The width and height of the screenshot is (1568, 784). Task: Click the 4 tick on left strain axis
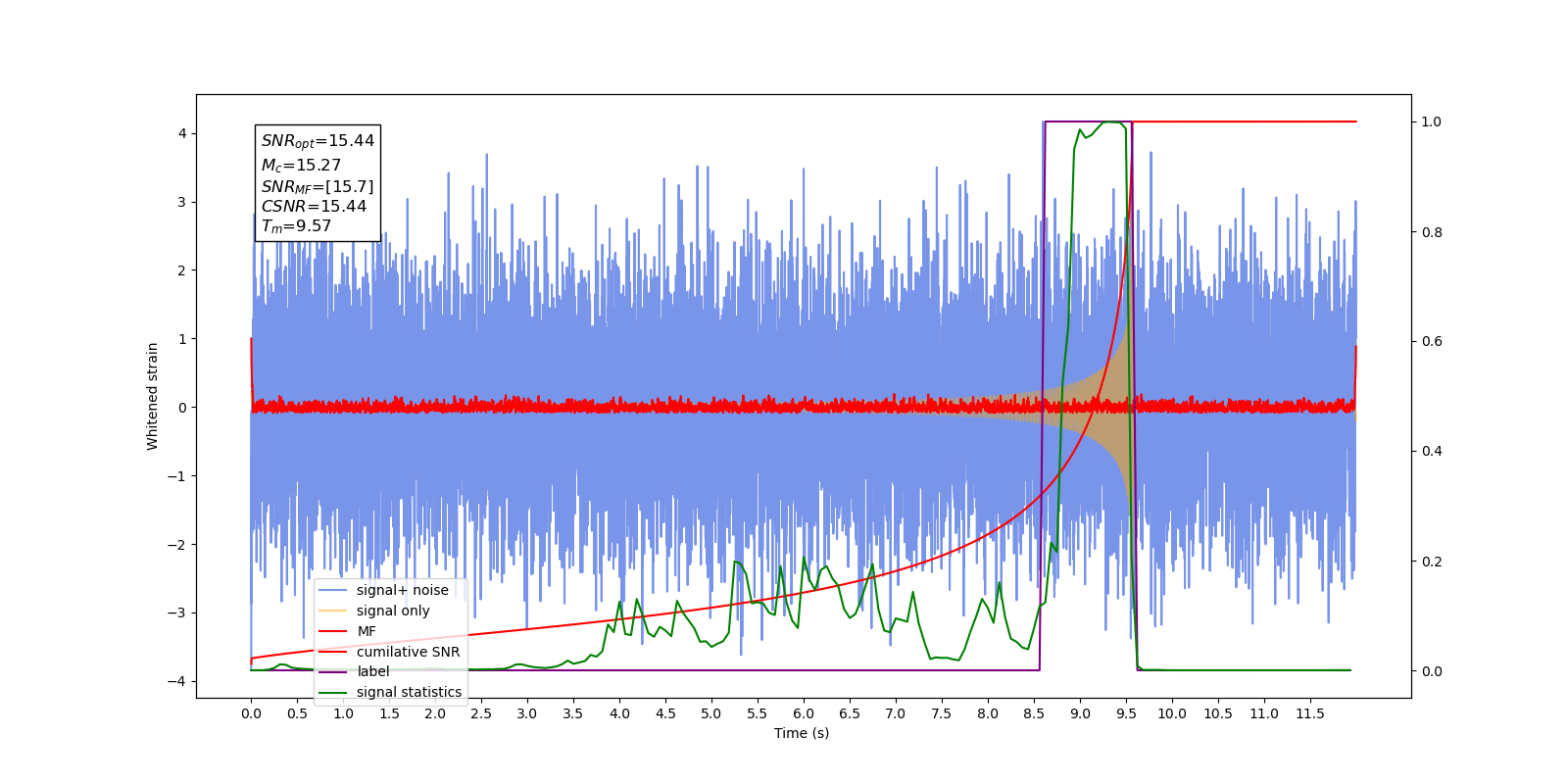pos(181,133)
